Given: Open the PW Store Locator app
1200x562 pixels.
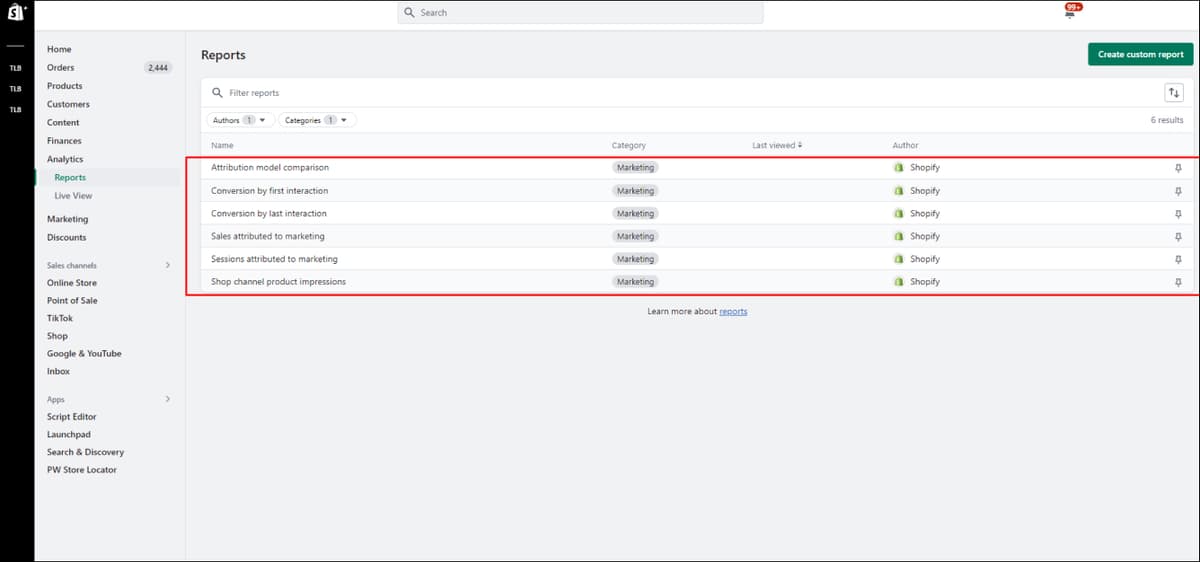Looking at the screenshot, I should point(81,470).
